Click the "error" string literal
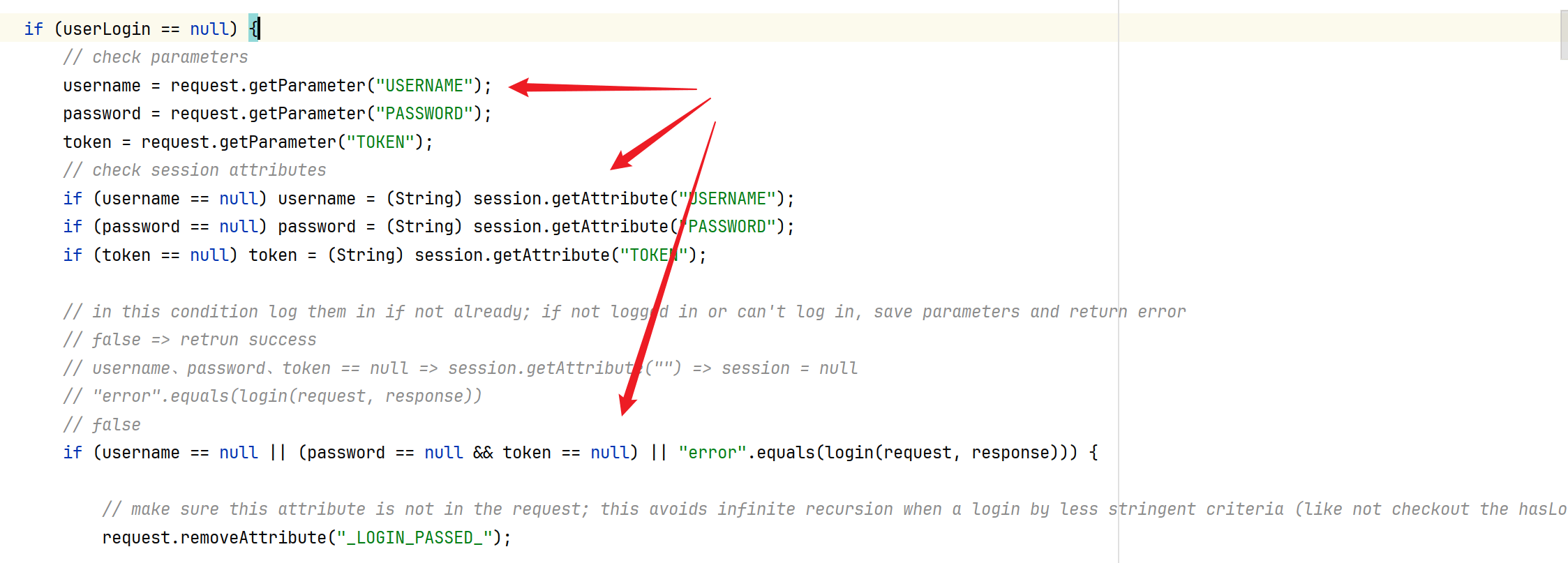 tap(712, 453)
